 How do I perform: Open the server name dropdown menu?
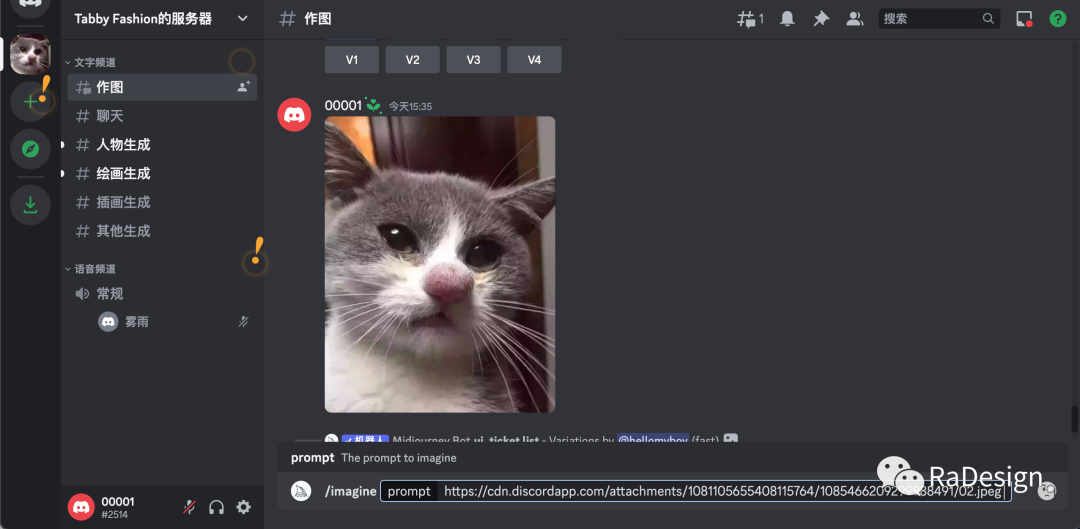click(242, 19)
